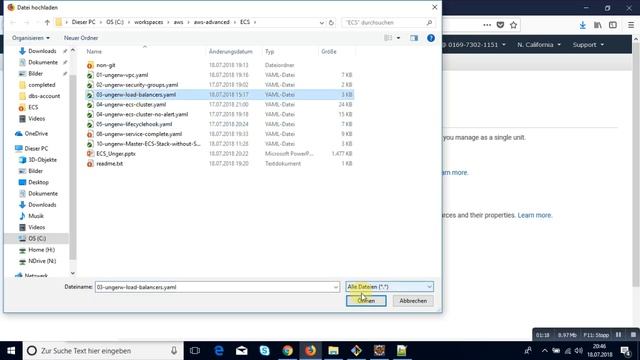
Task: Select 04-ungerw-ecs-cluster-no-alert.yaml file
Action: click(142, 114)
